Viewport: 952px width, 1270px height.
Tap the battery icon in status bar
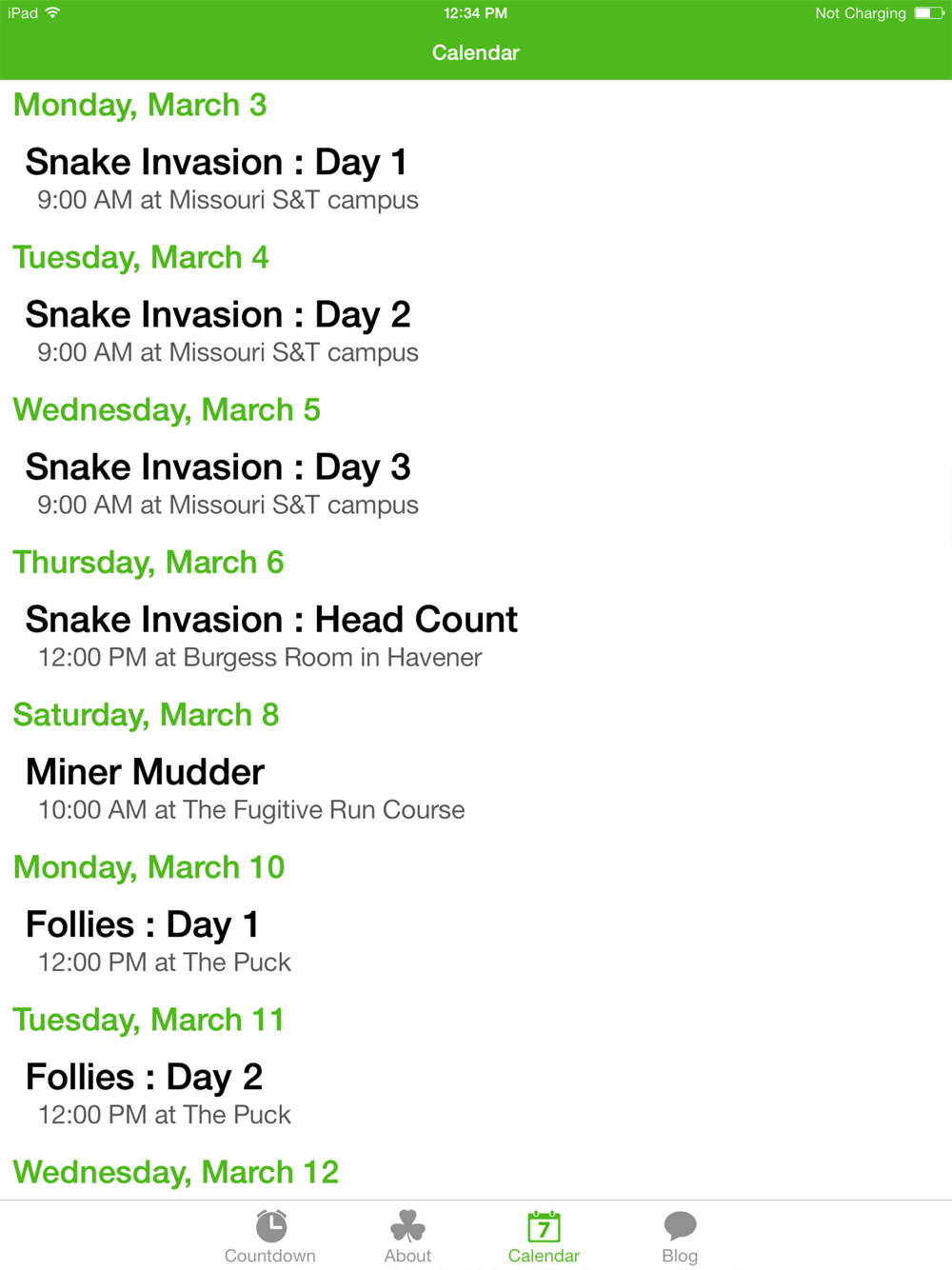point(929,13)
